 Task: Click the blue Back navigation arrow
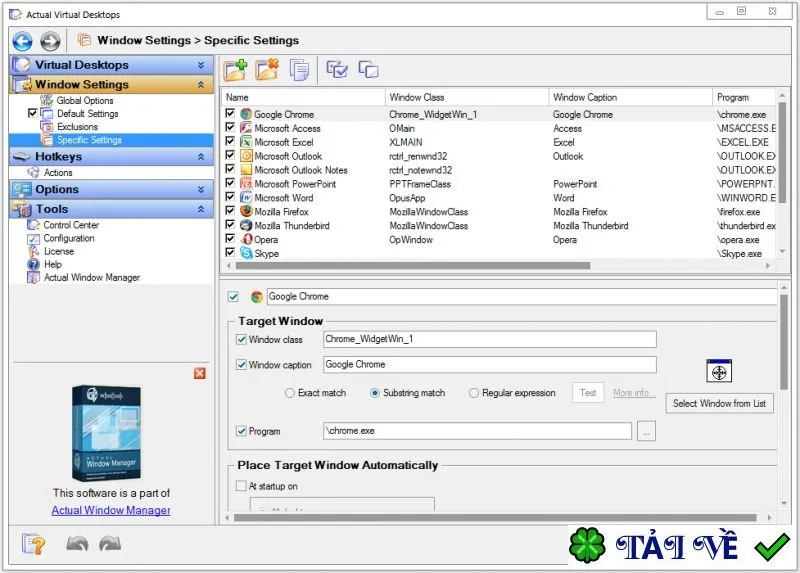[x=22, y=41]
